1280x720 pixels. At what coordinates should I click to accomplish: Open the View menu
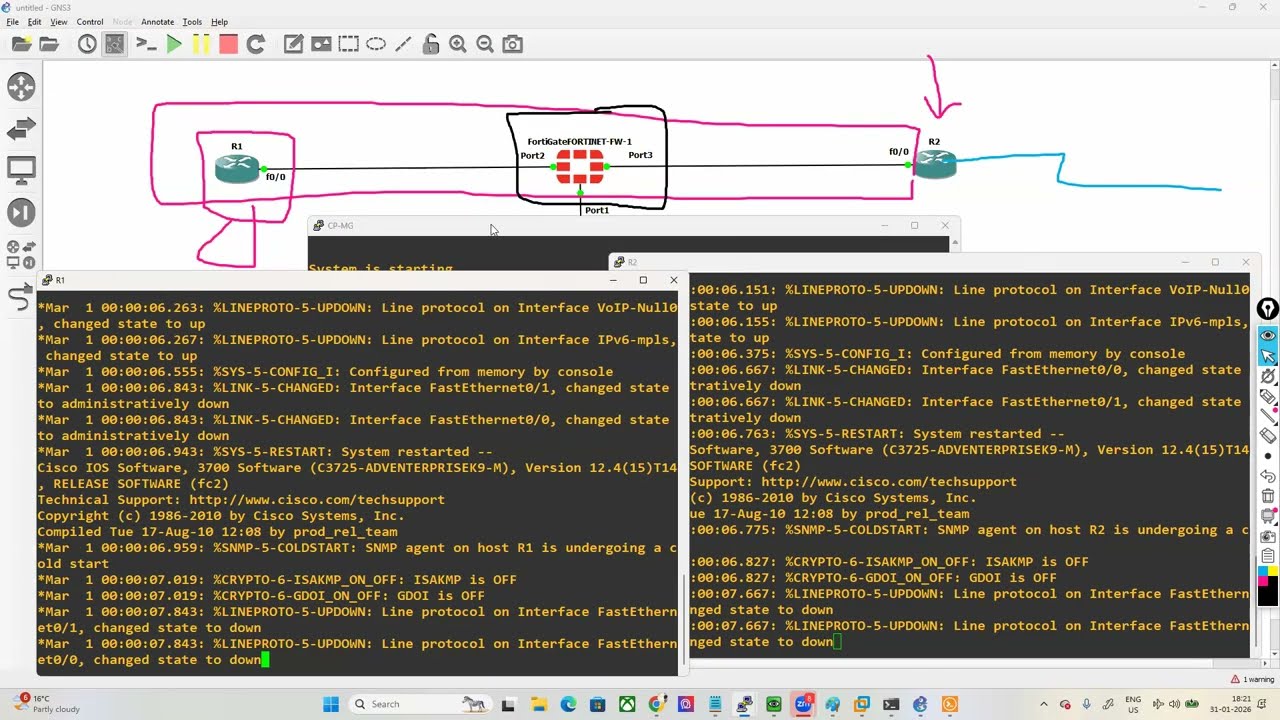(59, 22)
